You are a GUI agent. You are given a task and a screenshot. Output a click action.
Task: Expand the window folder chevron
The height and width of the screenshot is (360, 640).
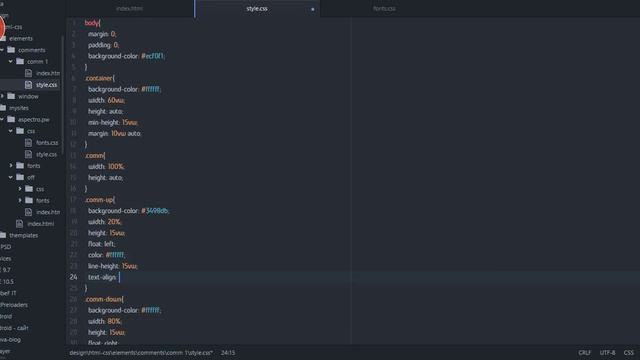[x=2, y=96]
